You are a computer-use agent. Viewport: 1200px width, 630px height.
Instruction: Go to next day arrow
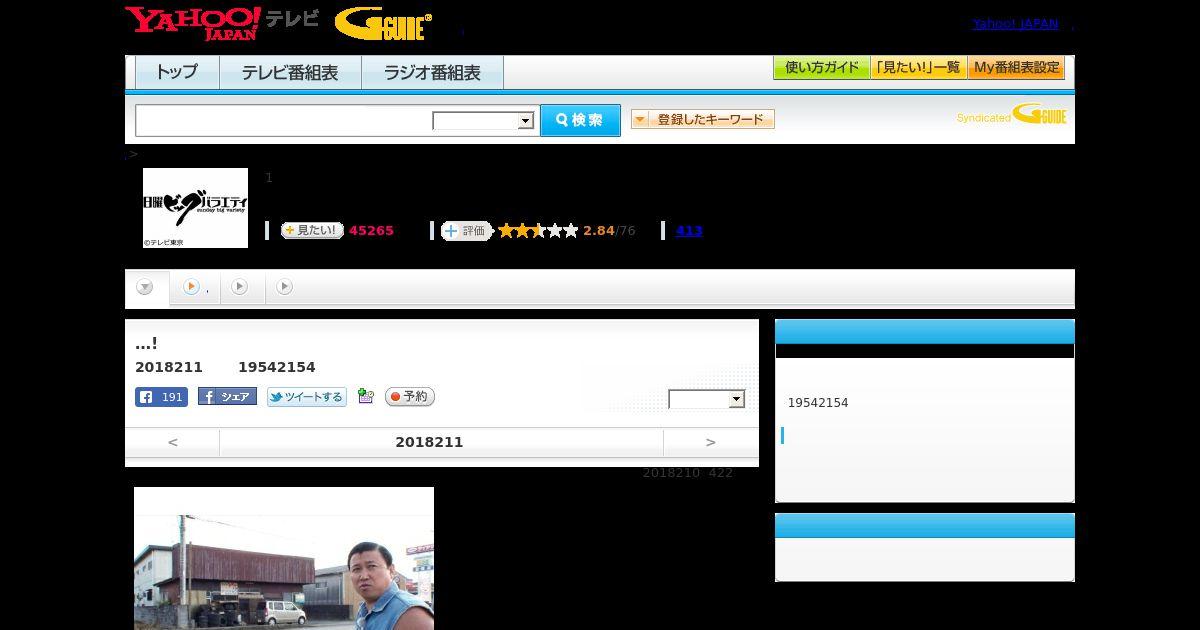[x=711, y=442]
